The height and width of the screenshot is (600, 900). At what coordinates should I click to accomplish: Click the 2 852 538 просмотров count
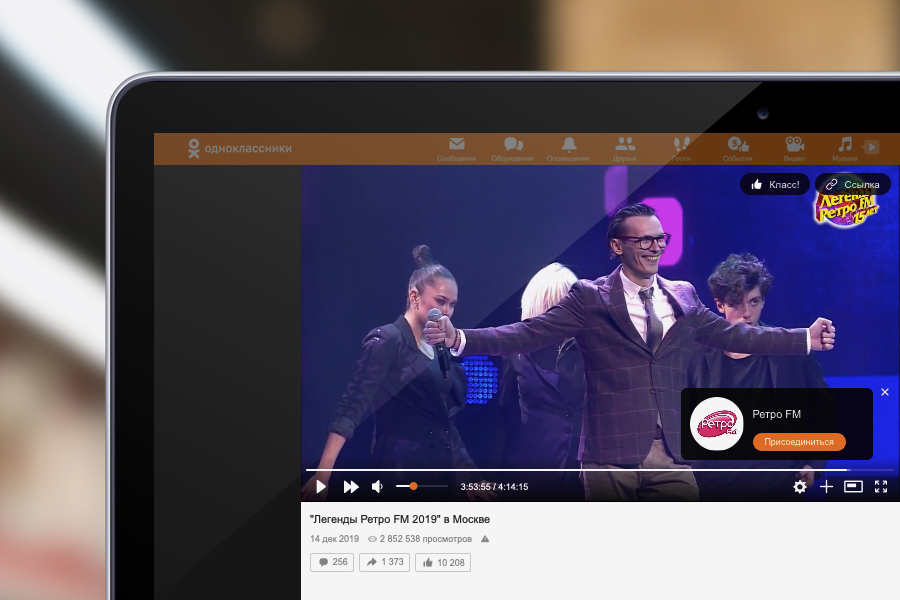[425, 539]
